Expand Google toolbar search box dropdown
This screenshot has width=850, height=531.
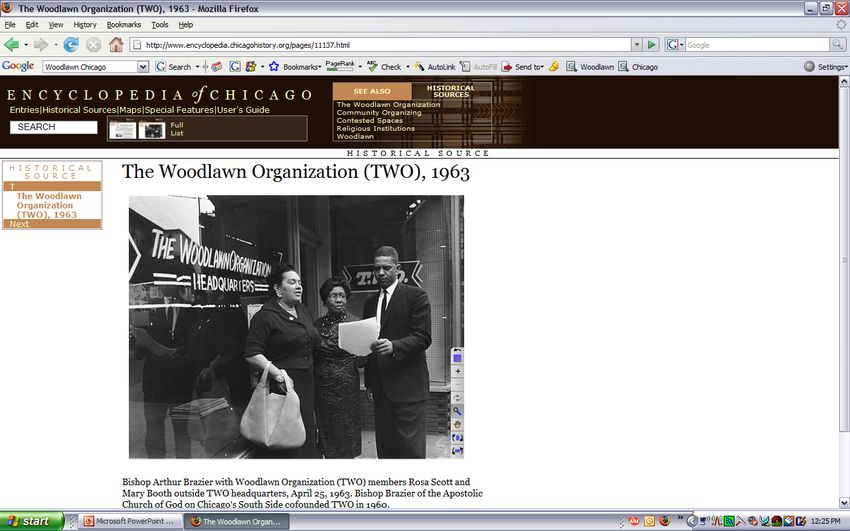click(143, 67)
